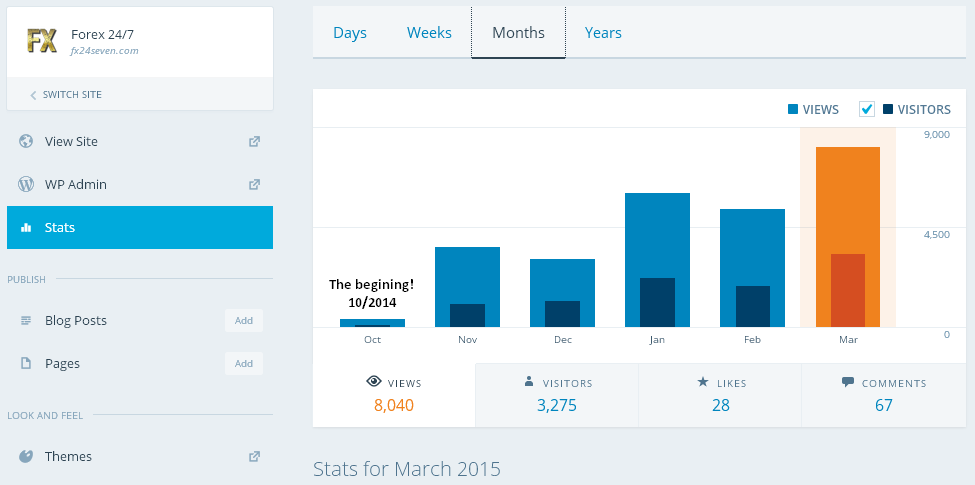Add a new blog post
Screen dimensions: 975x485
click(243, 321)
